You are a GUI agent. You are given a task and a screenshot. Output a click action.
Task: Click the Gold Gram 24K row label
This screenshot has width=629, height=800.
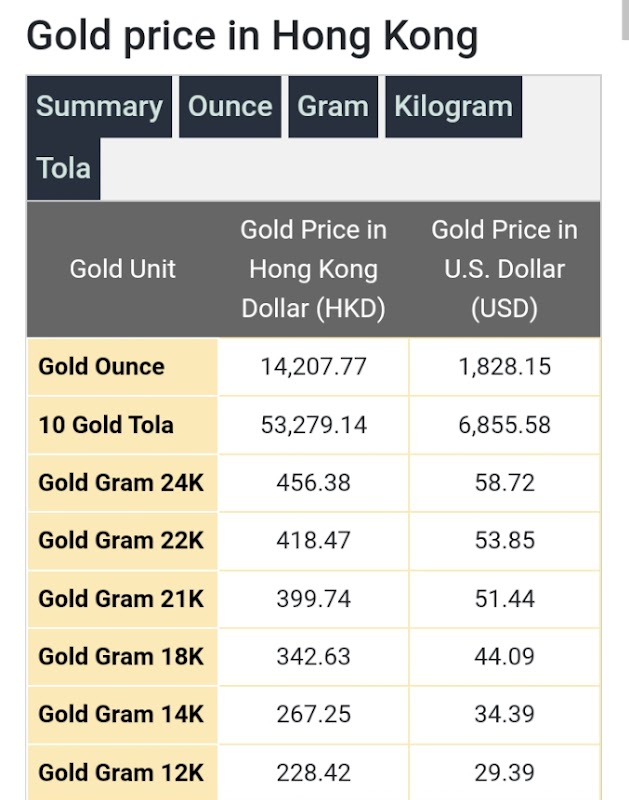click(x=122, y=483)
